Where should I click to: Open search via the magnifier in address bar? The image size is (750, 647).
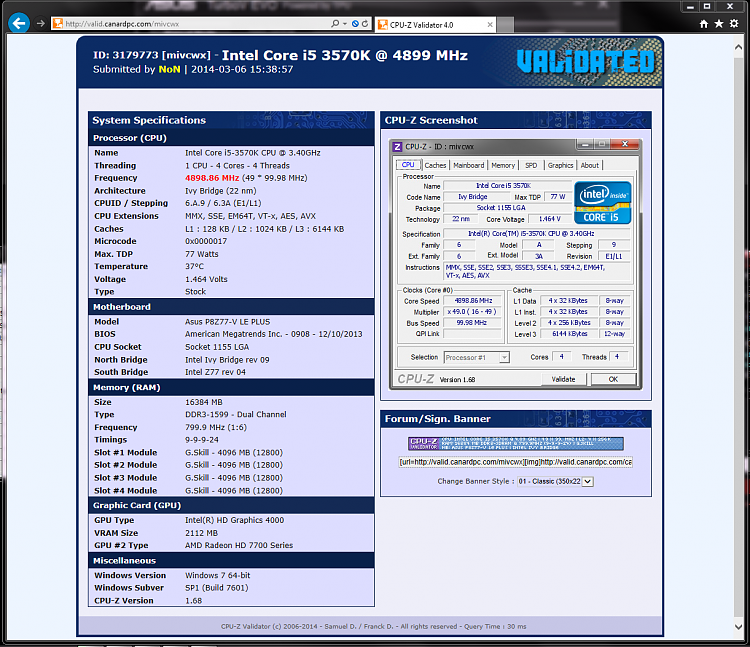click(335, 23)
